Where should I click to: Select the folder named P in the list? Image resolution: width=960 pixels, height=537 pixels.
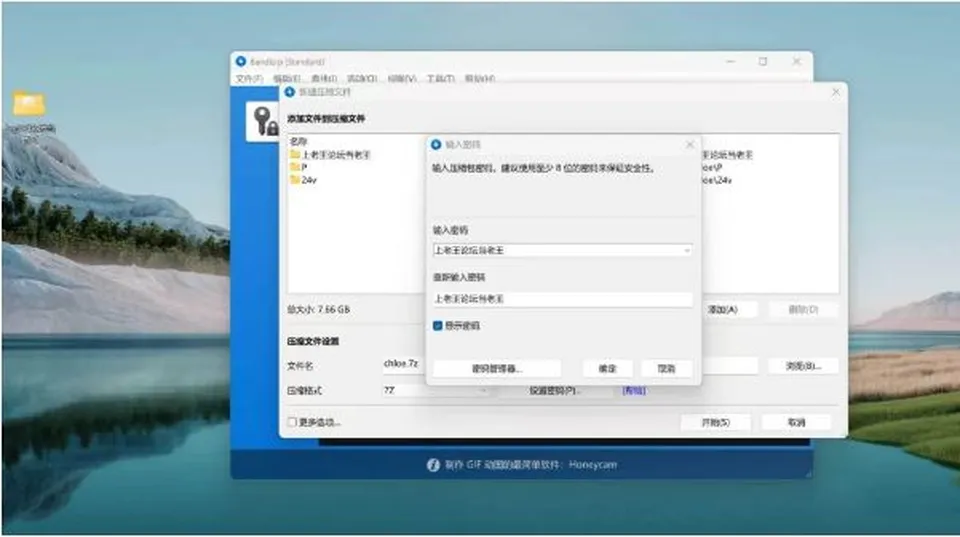tap(299, 167)
